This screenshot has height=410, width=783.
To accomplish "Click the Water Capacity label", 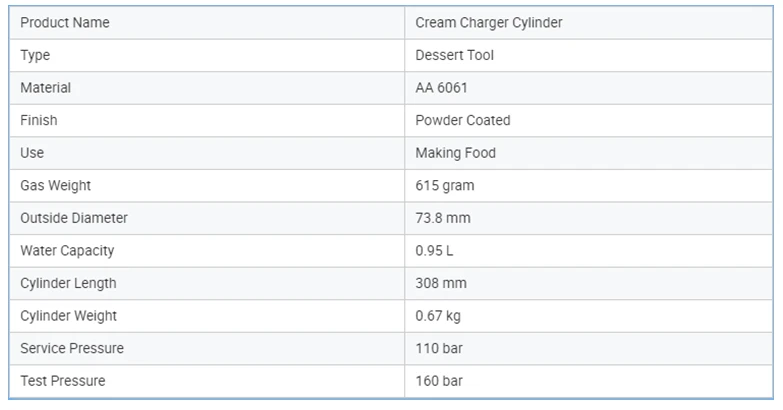I will [x=67, y=251].
